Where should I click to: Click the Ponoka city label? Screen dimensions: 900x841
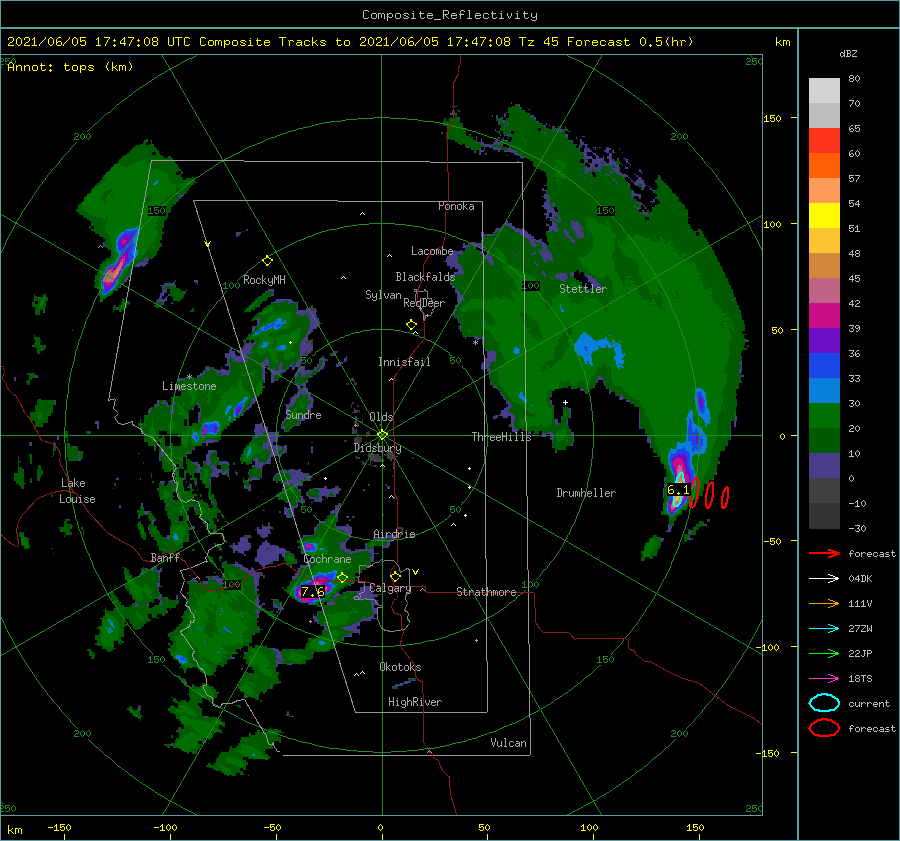point(456,206)
